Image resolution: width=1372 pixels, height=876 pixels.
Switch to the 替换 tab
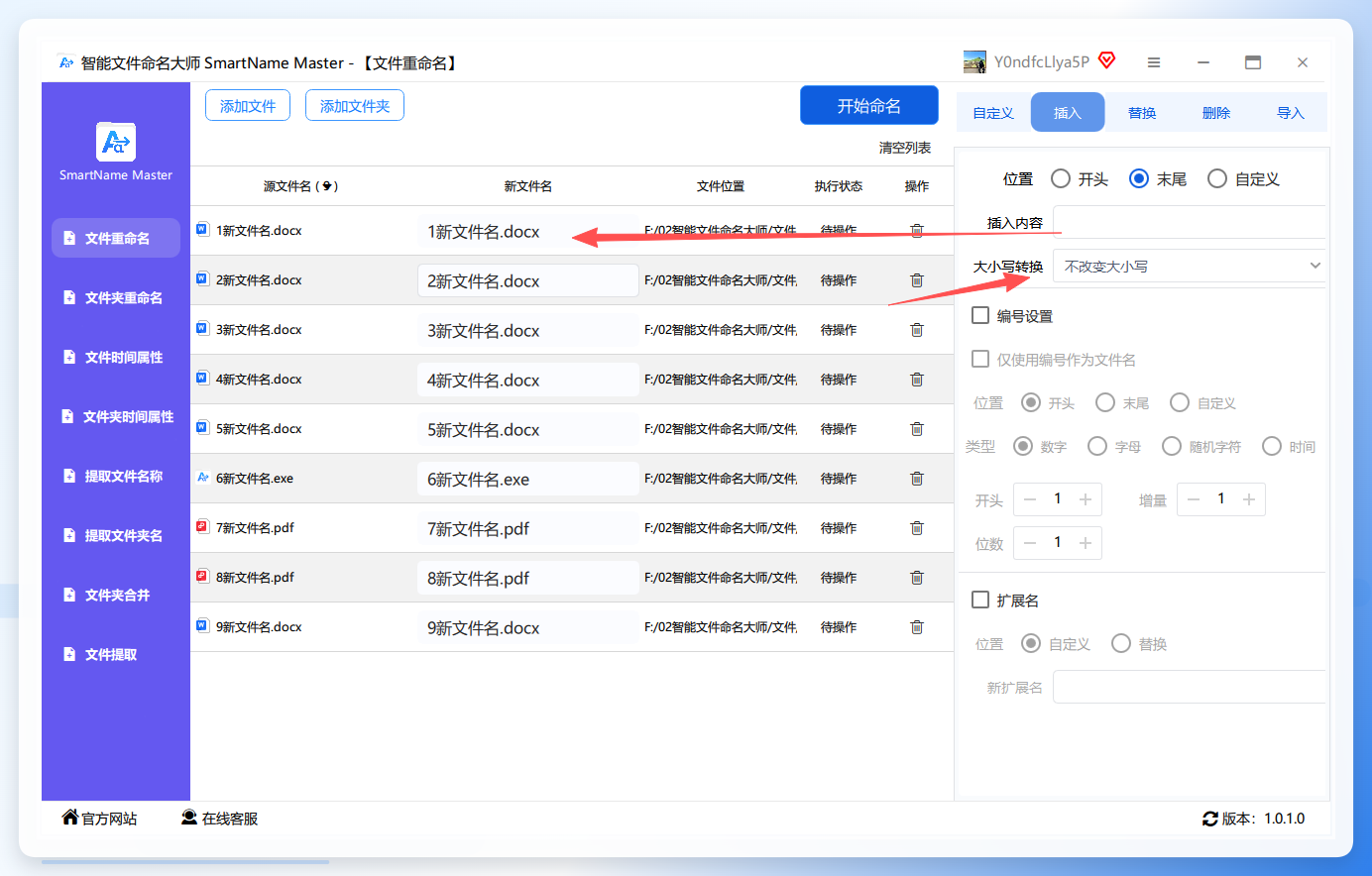(1142, 113)
